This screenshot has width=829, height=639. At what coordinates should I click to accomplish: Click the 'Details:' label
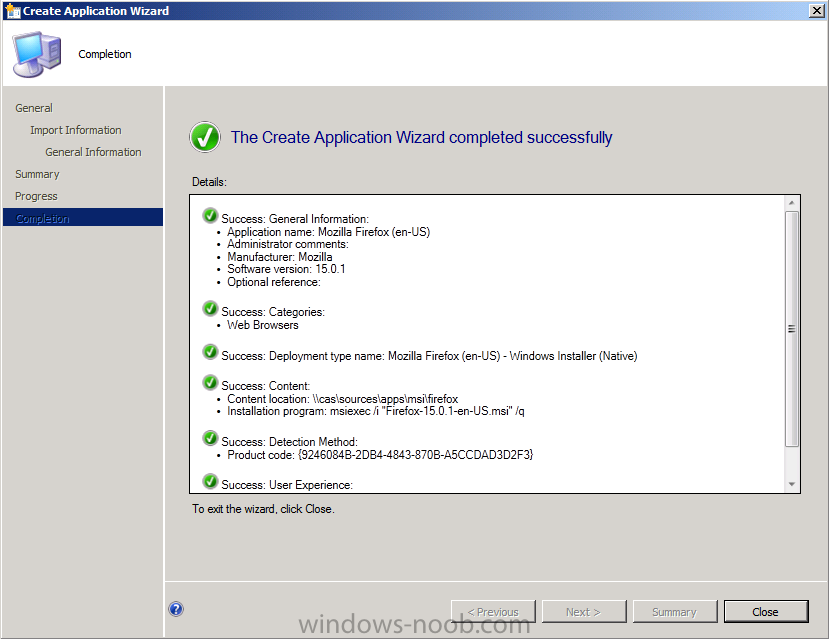[209, 182]
